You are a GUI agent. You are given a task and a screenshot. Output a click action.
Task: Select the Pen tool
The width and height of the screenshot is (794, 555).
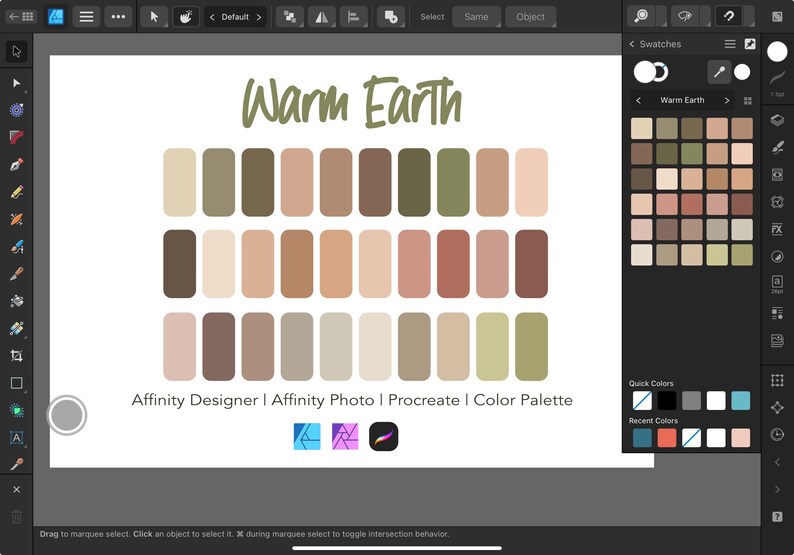coord(16,165)
